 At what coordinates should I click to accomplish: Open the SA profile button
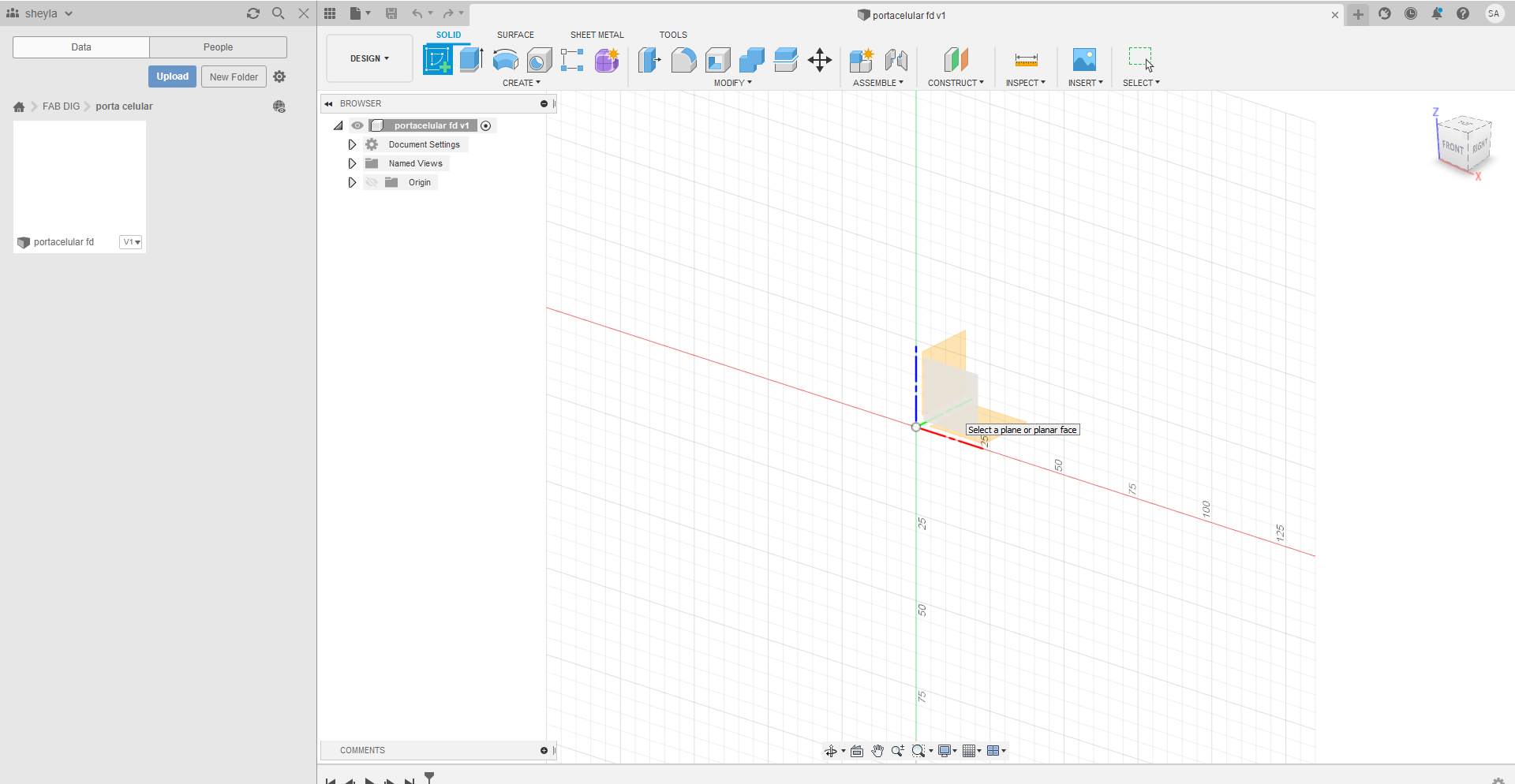pos(1494,13)
